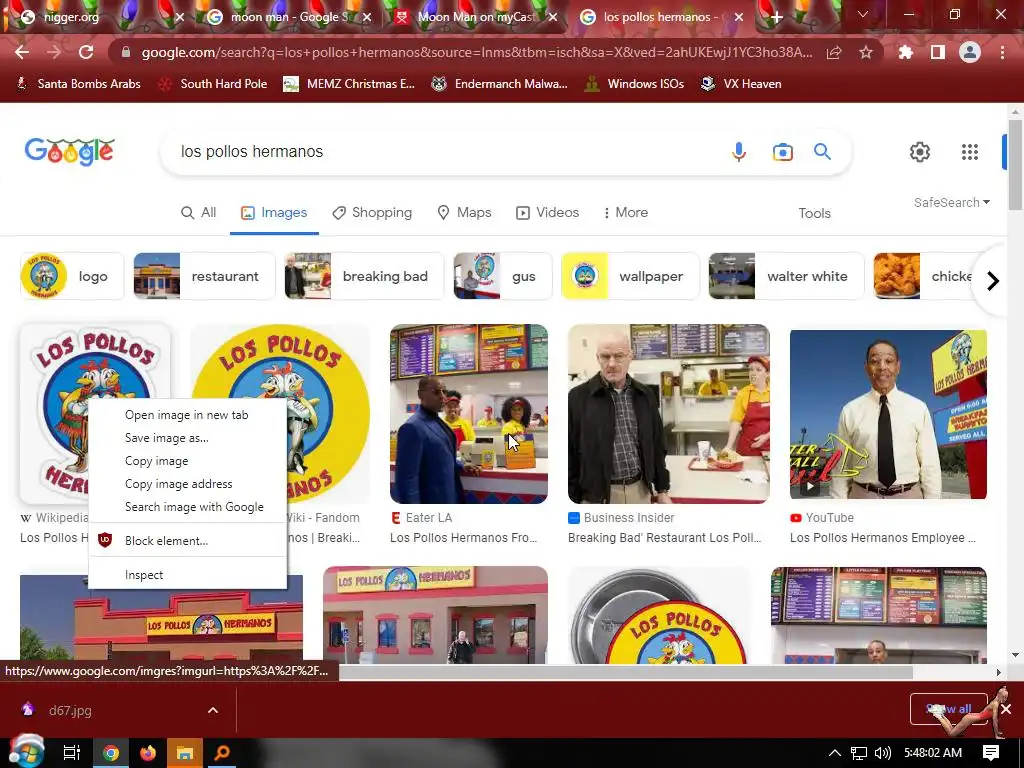Screen dimensions: 1024x768
Task: Open the 'Windows ISOs' bookmark
Action: tap(634, 84)
